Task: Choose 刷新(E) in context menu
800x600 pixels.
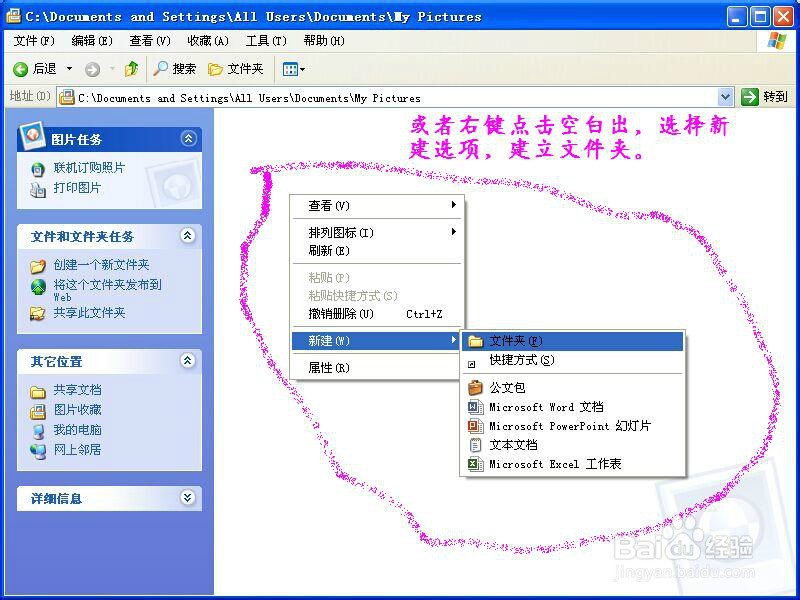Action: tap(377, 251)
